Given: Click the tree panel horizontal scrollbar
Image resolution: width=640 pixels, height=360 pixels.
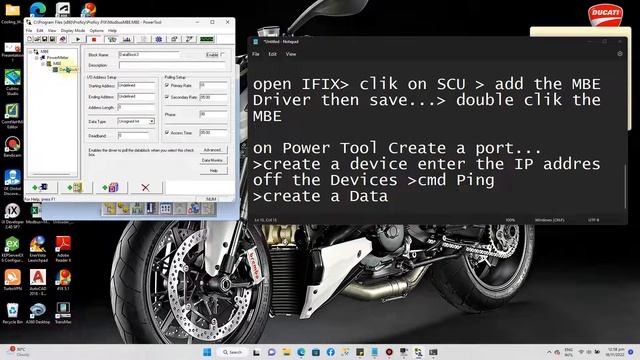Looking at the screenshot, I should [x=52, y=174].
